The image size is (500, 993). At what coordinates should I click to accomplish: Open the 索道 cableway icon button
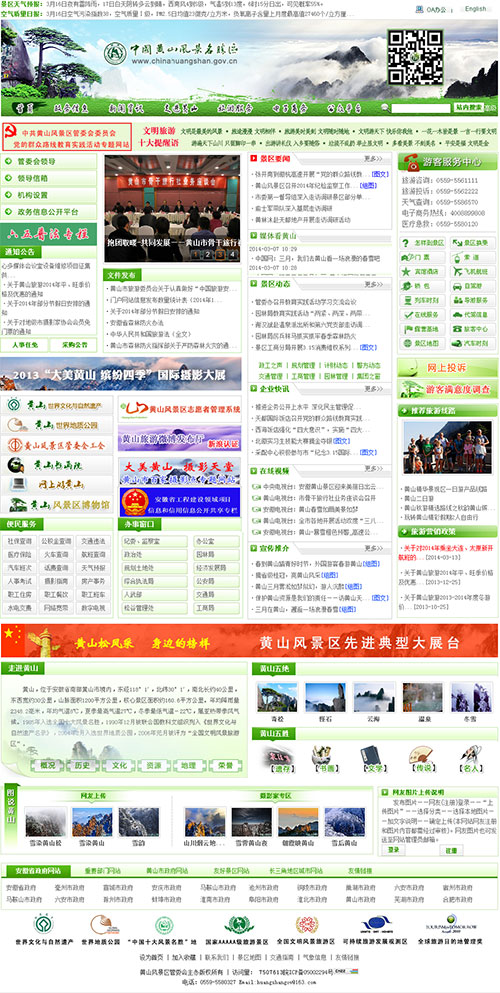click(x=473, y=257)
